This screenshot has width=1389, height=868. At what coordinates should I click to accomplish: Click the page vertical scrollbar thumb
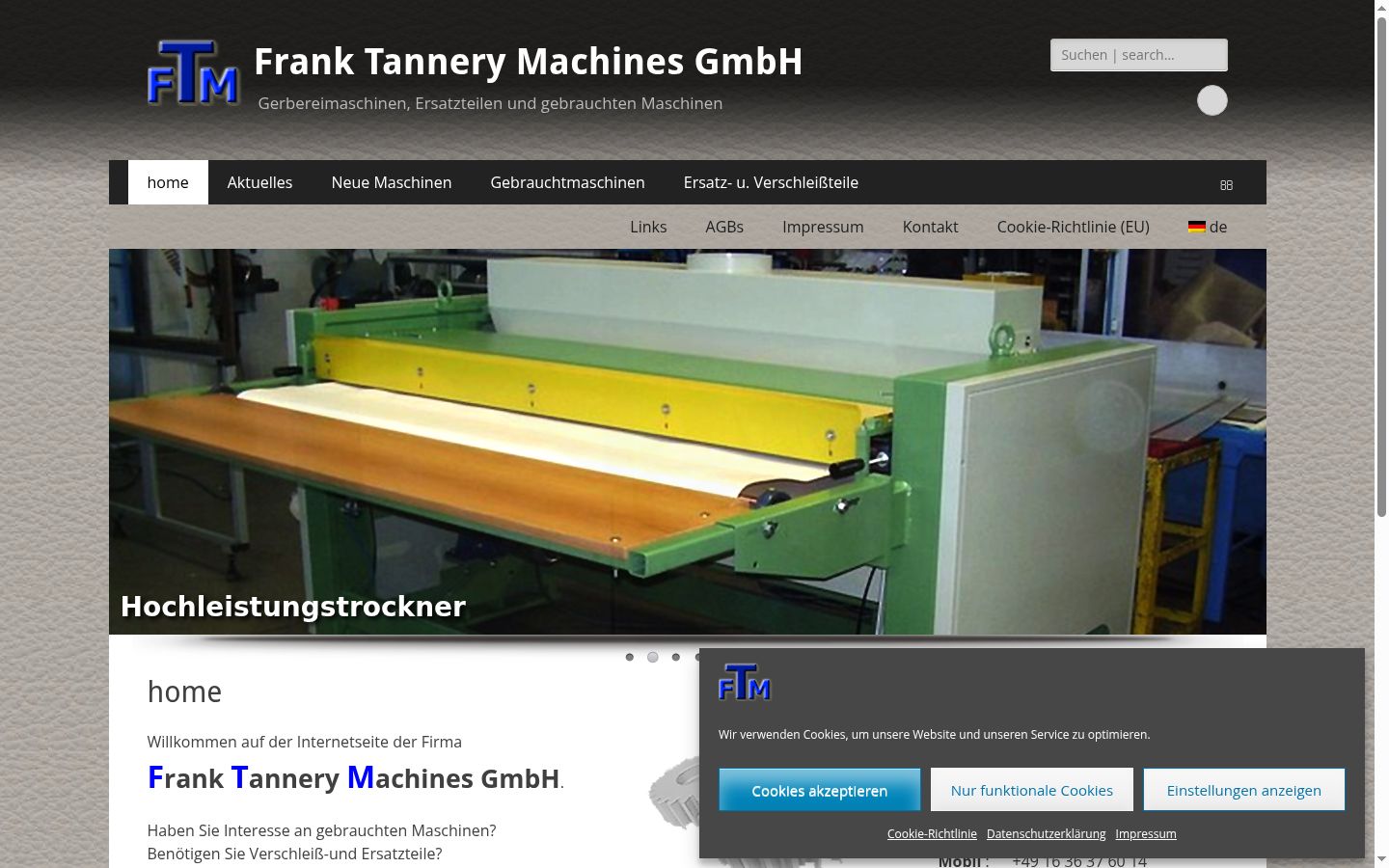point(1381,268)
